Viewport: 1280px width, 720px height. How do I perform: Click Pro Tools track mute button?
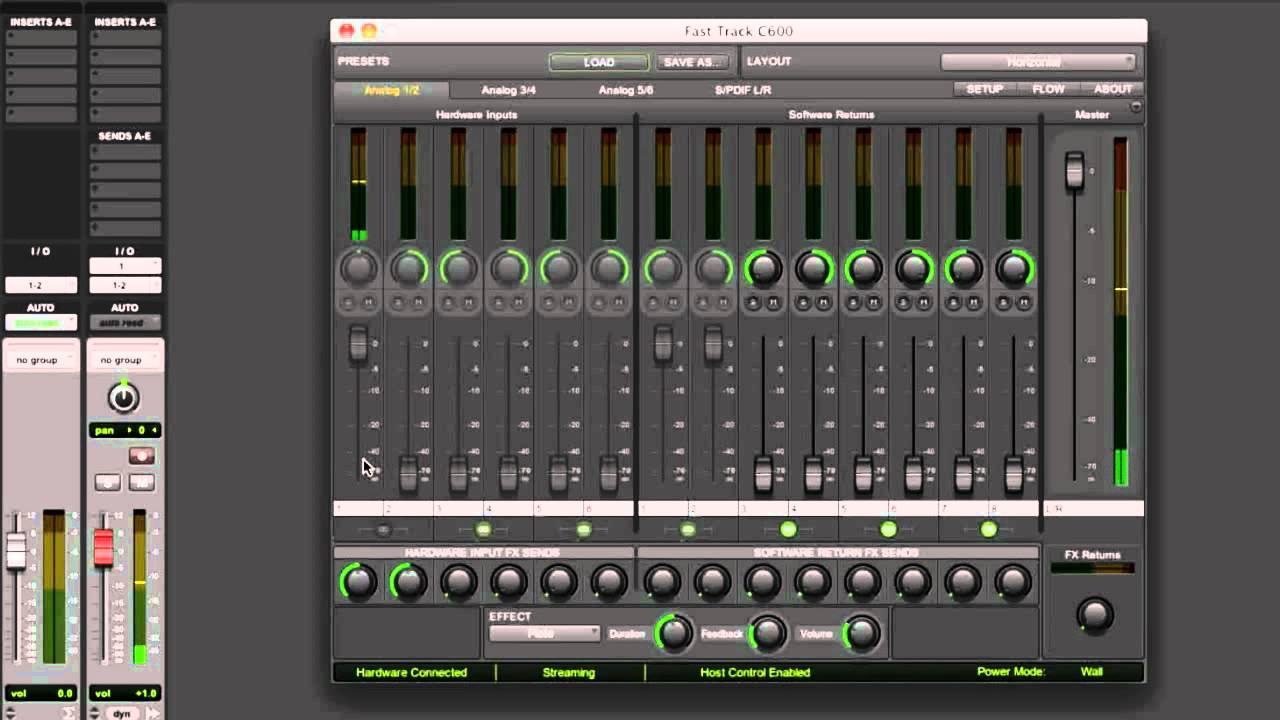click(141, 482)
